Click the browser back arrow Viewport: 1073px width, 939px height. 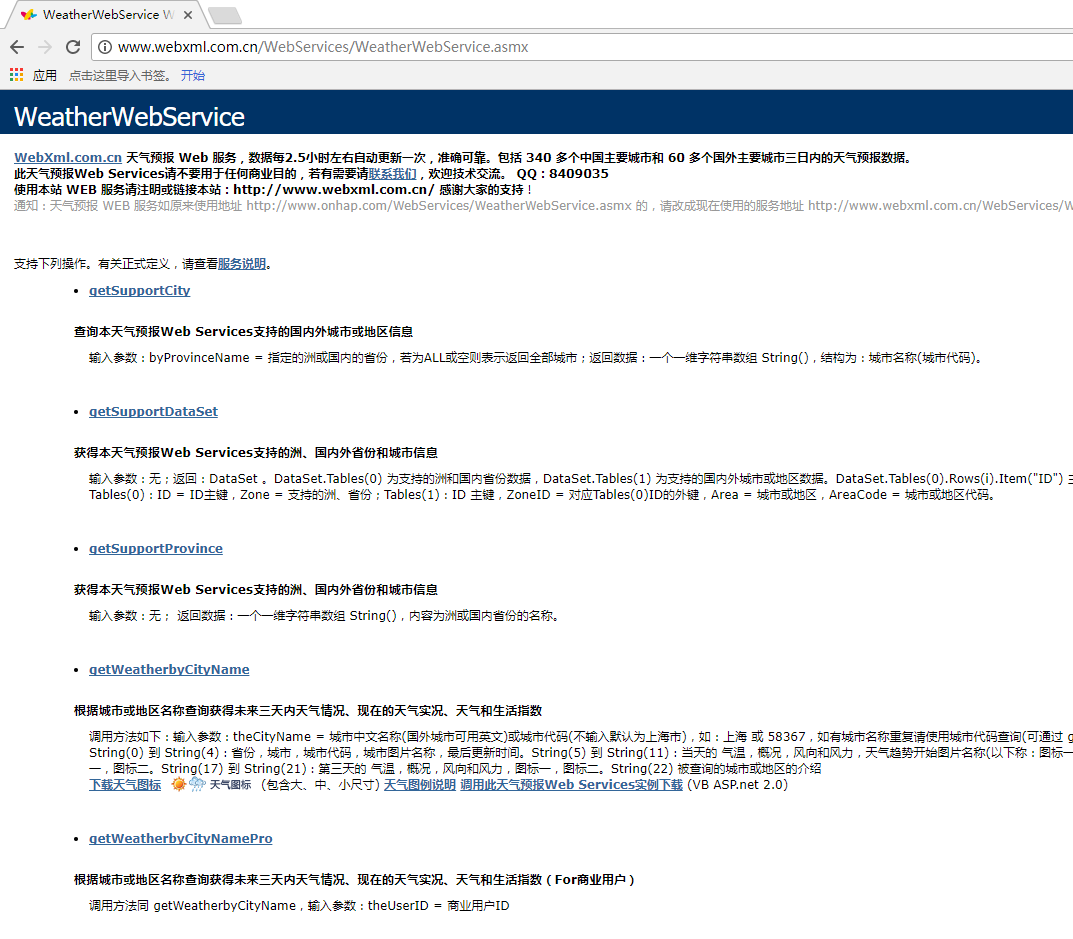pyautogui.click(x=17, y=47)
